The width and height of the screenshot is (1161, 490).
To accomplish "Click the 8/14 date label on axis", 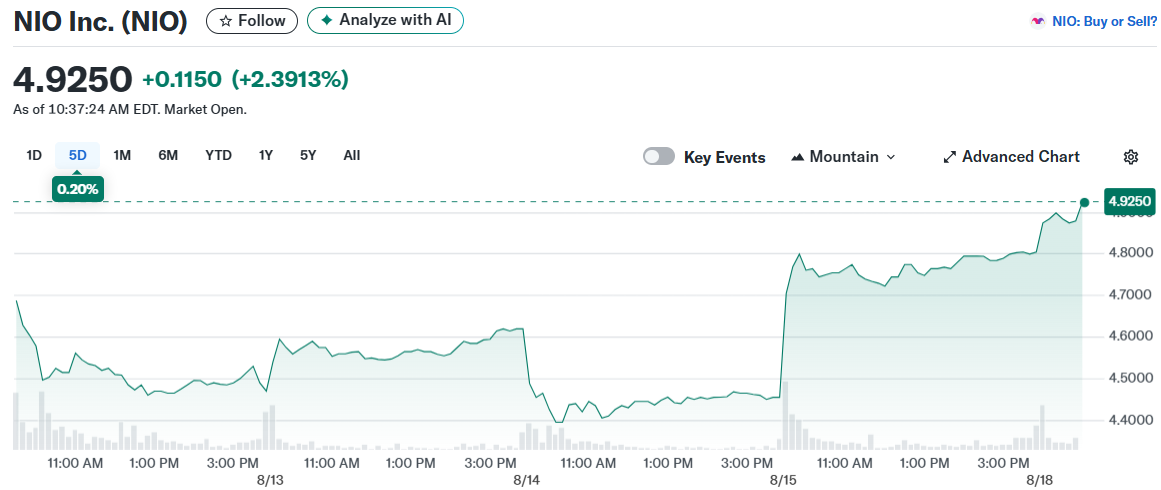I will [x=525, y=480].
